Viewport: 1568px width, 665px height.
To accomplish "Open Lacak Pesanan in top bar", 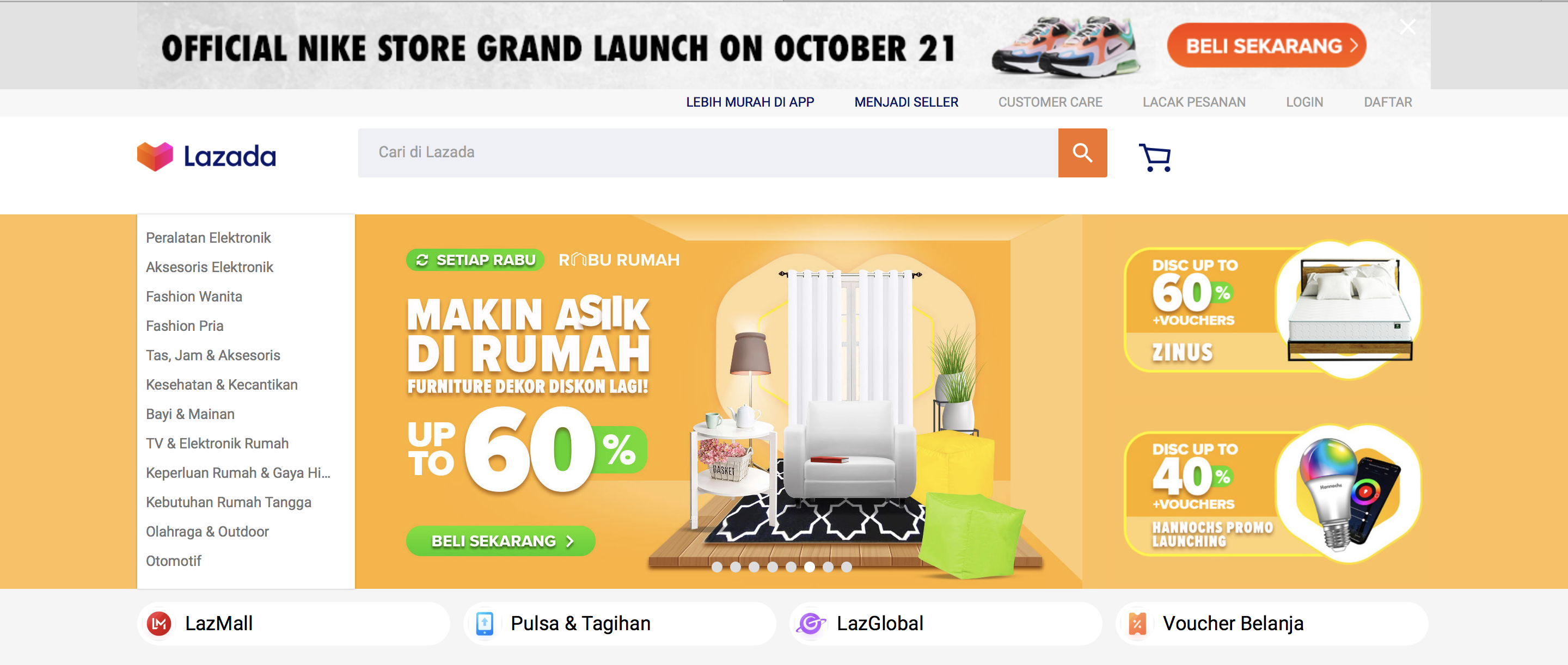I will click(1193, 102).
